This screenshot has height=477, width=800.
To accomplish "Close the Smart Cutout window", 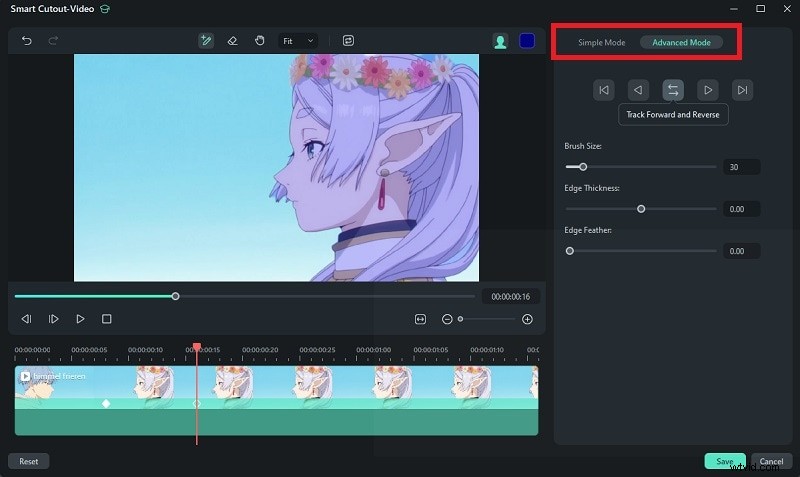I will 787,9.
